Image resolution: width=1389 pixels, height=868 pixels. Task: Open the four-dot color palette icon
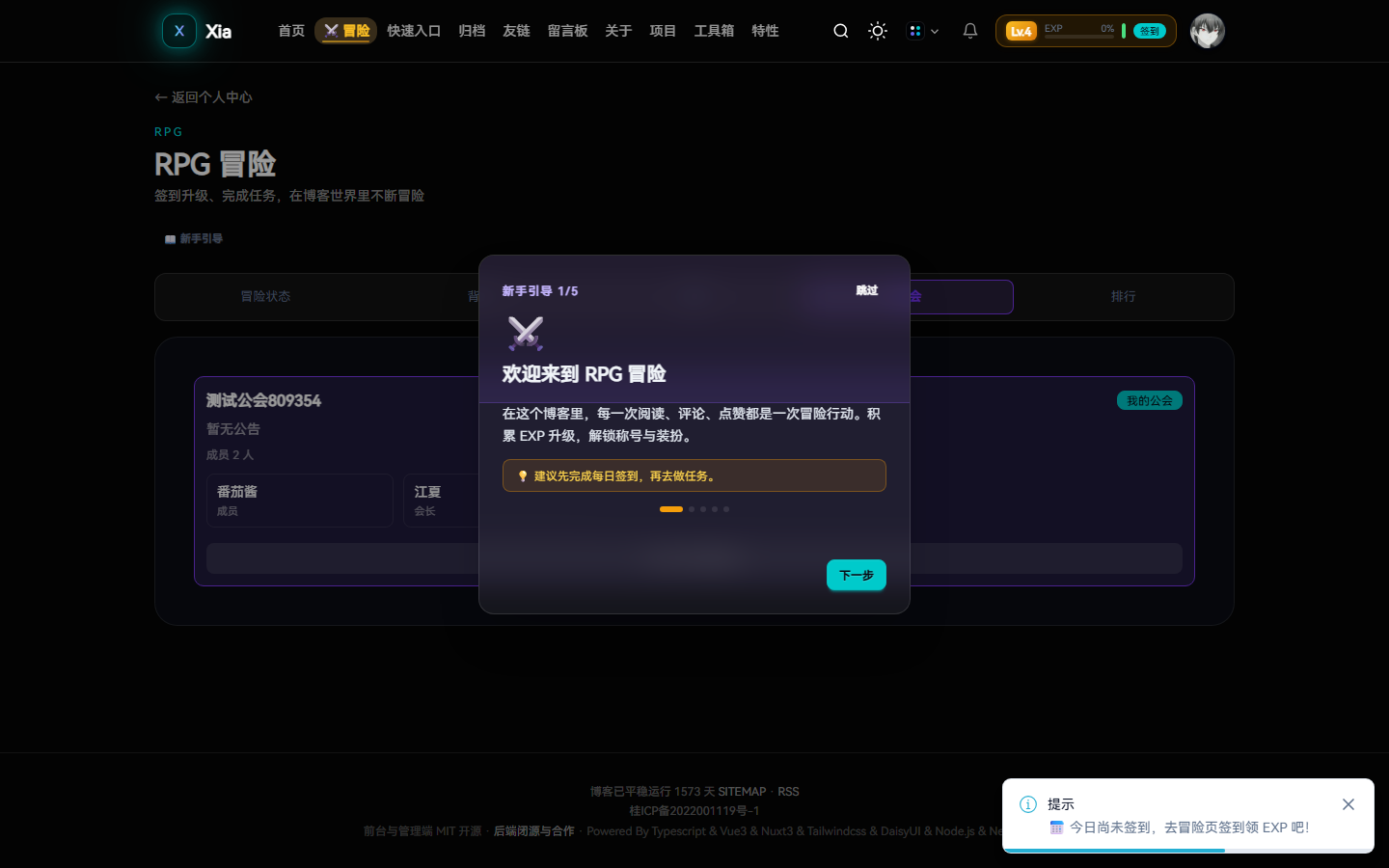pos(914,31)
